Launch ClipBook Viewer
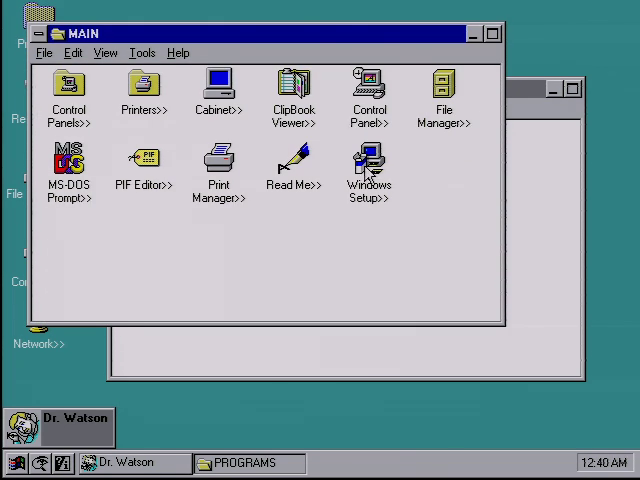The image size is (640, 480). click(x=294, y=84)
